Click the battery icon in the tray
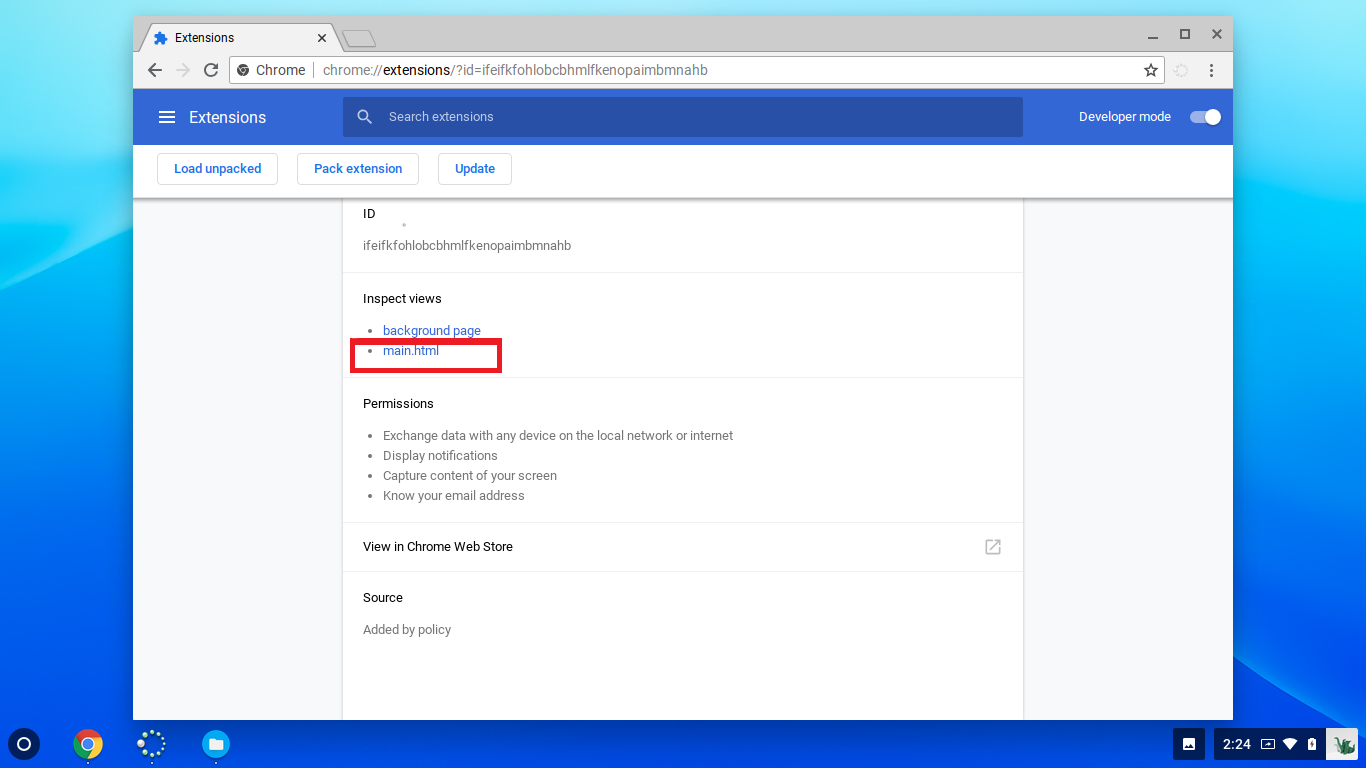This screenshot has width=1366, height=768. click(x=1312, y=744)
